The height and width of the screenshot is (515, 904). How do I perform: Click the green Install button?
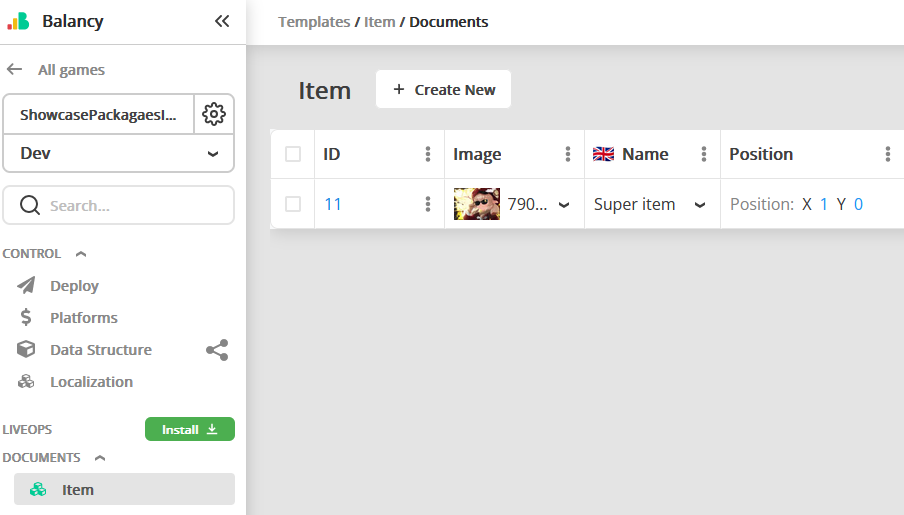pos(190,429)
